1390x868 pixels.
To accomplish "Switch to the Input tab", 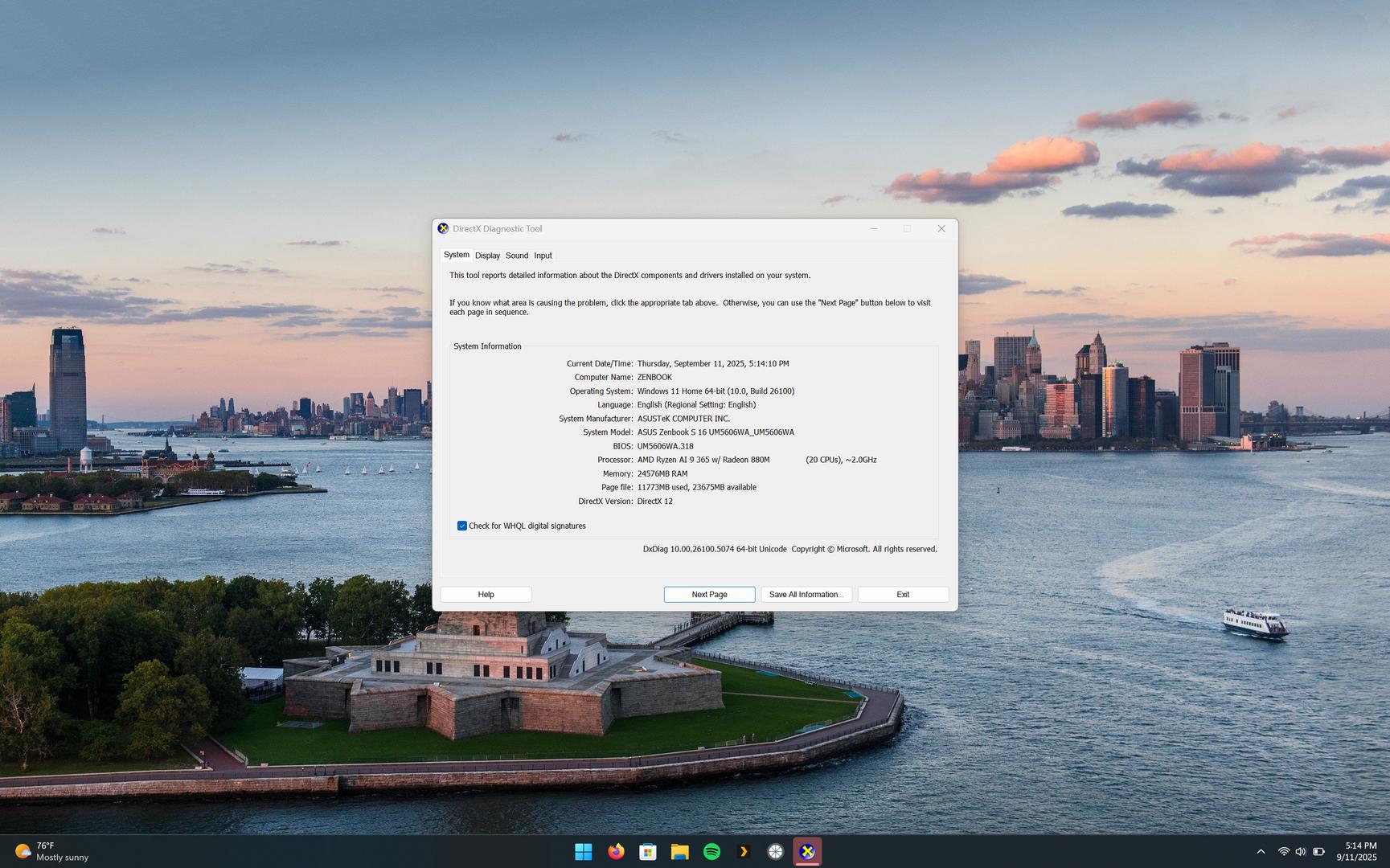I will (x=543, y=256).
